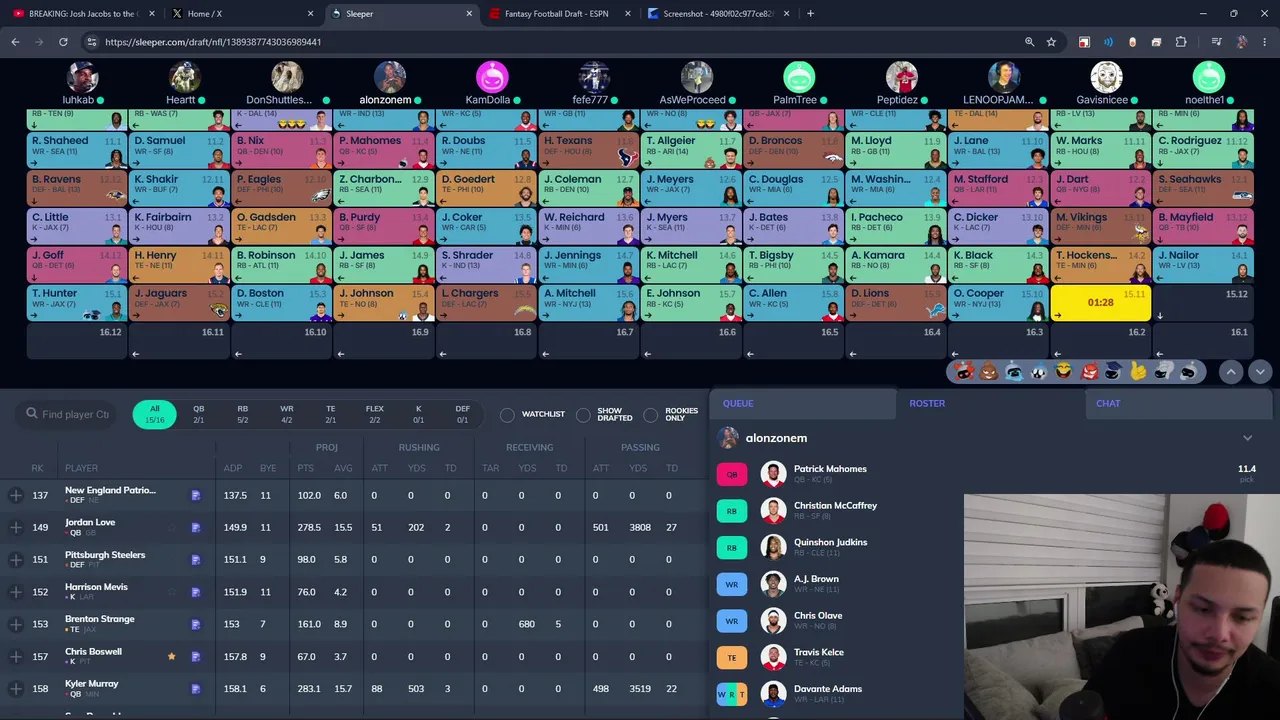Send the graduation cap emoji reaction
The height and width of the screenshot is (720, 1280).
(1113, 372)
